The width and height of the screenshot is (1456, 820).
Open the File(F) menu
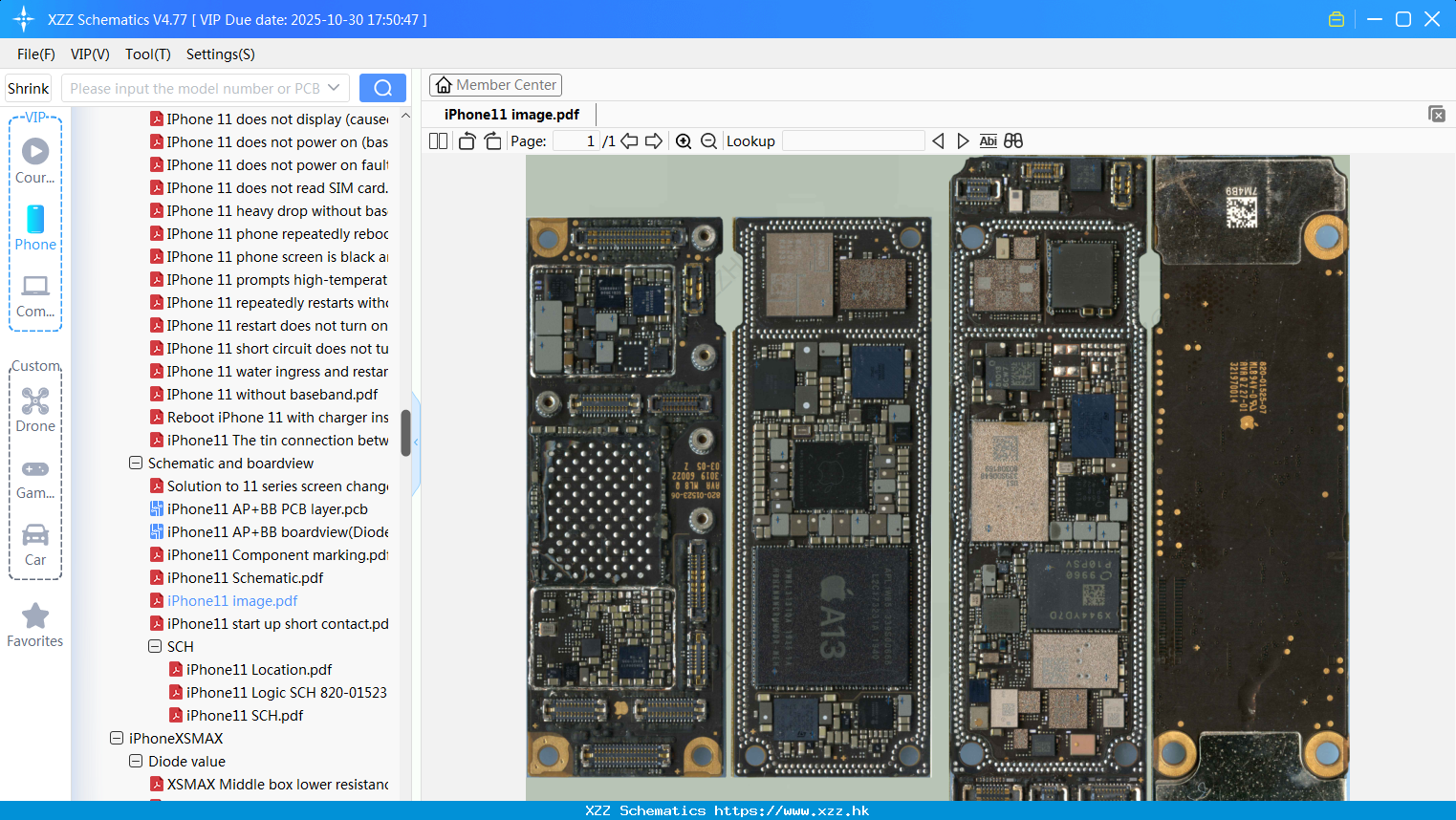click(36, 54)
